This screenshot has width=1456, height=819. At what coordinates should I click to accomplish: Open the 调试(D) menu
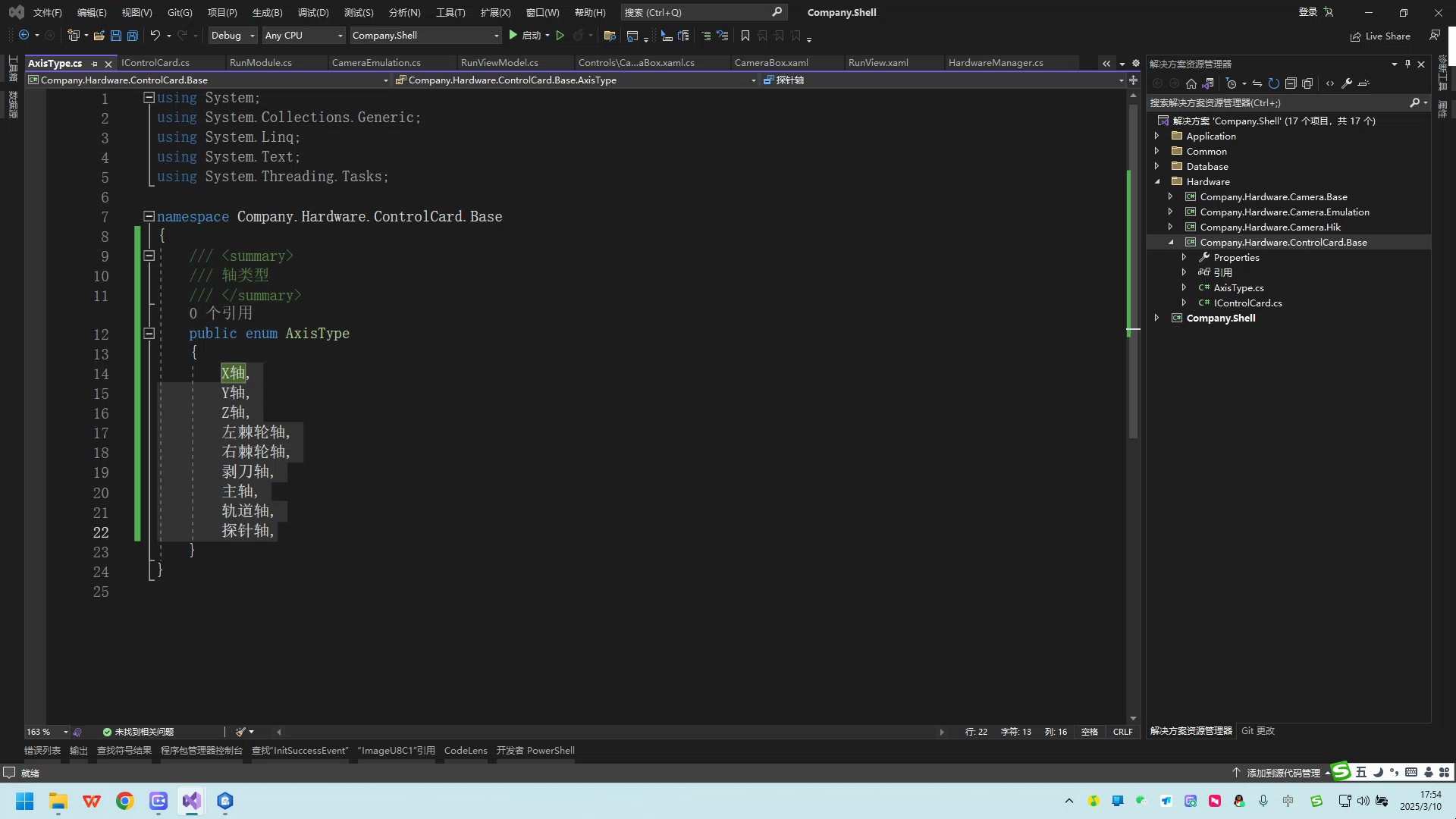312,12
